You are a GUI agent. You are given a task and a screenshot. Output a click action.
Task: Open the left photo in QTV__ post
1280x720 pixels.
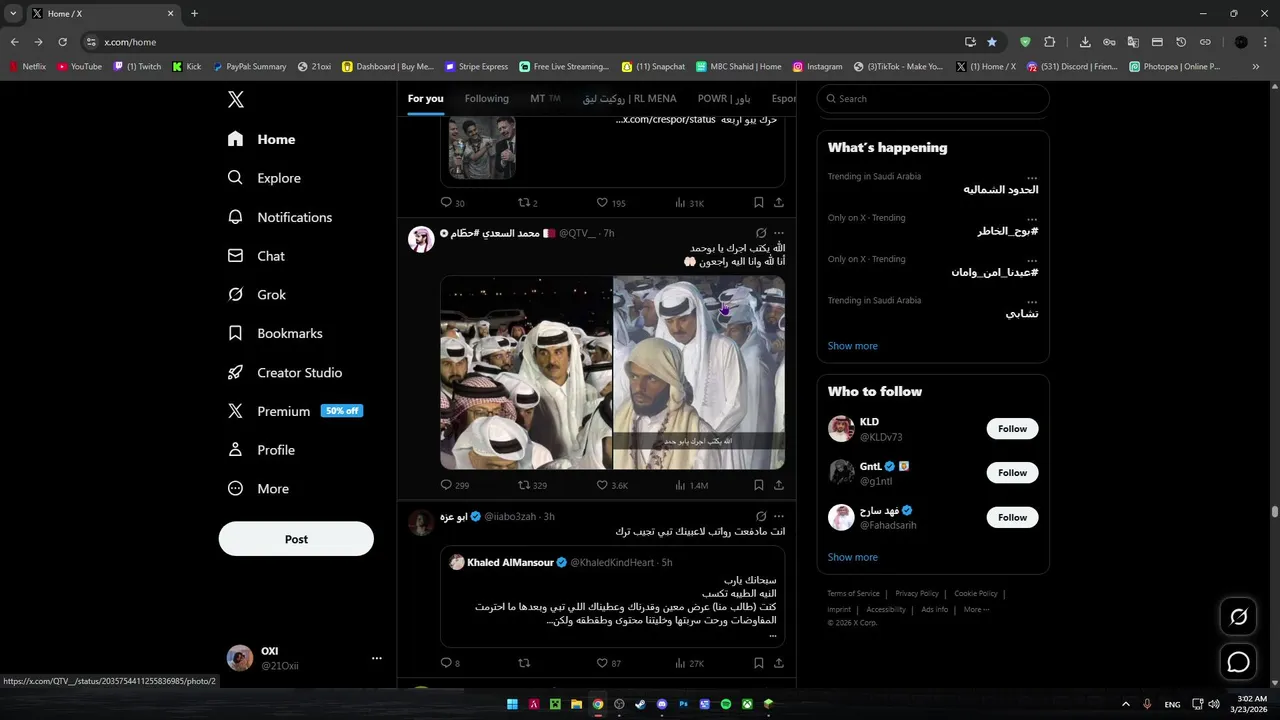[526, 373]
